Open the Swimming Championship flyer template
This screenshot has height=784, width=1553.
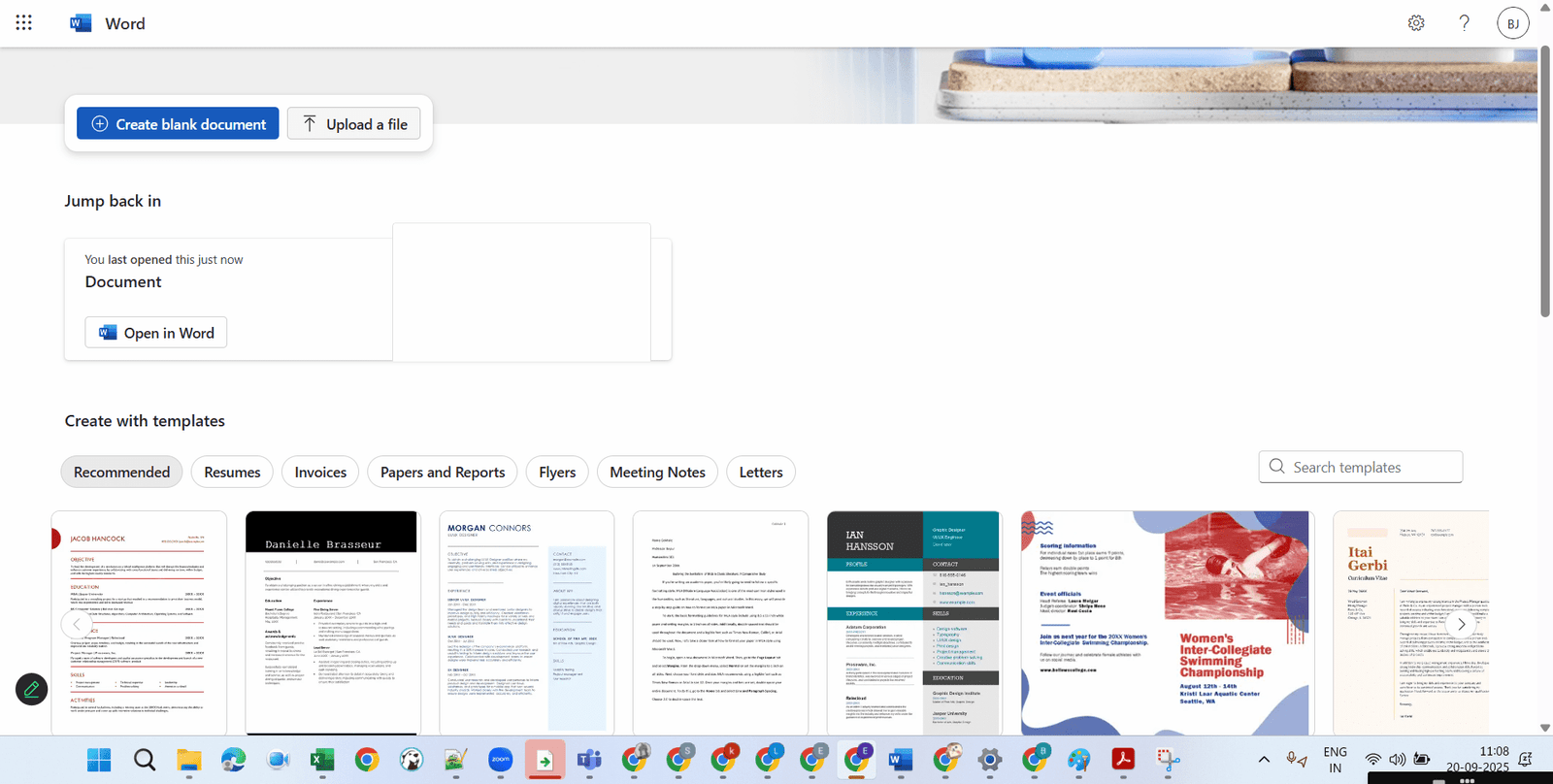click(1167, 623)
